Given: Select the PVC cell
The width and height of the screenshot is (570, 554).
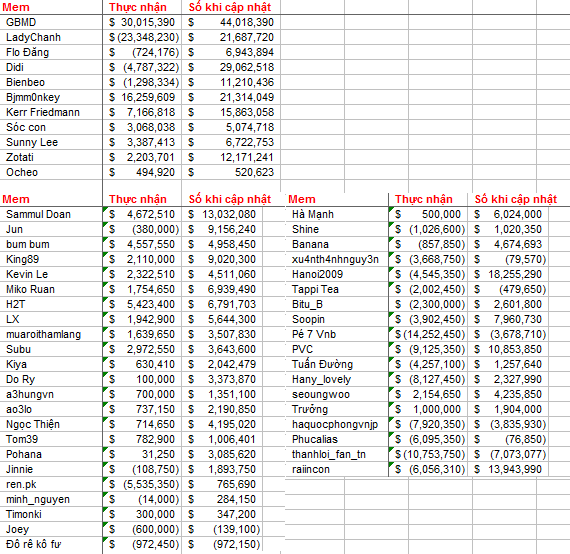Looking at the screenshot, I should point(337,349).
